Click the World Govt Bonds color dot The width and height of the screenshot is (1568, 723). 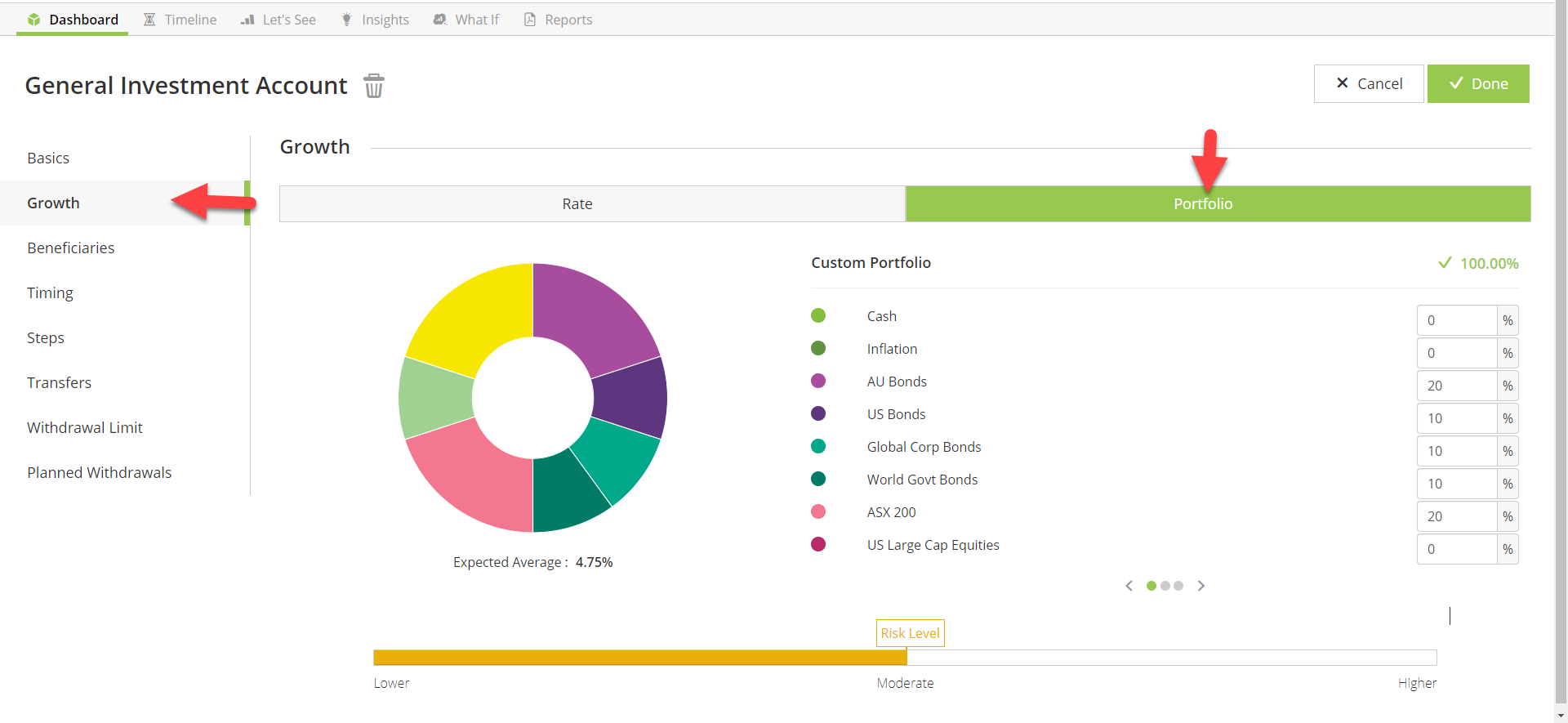coord(818,479)
